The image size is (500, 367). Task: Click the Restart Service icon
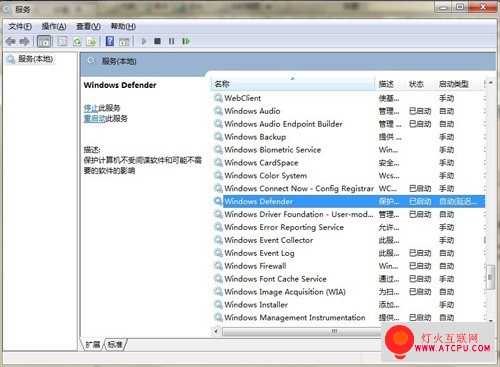(186, 41)
